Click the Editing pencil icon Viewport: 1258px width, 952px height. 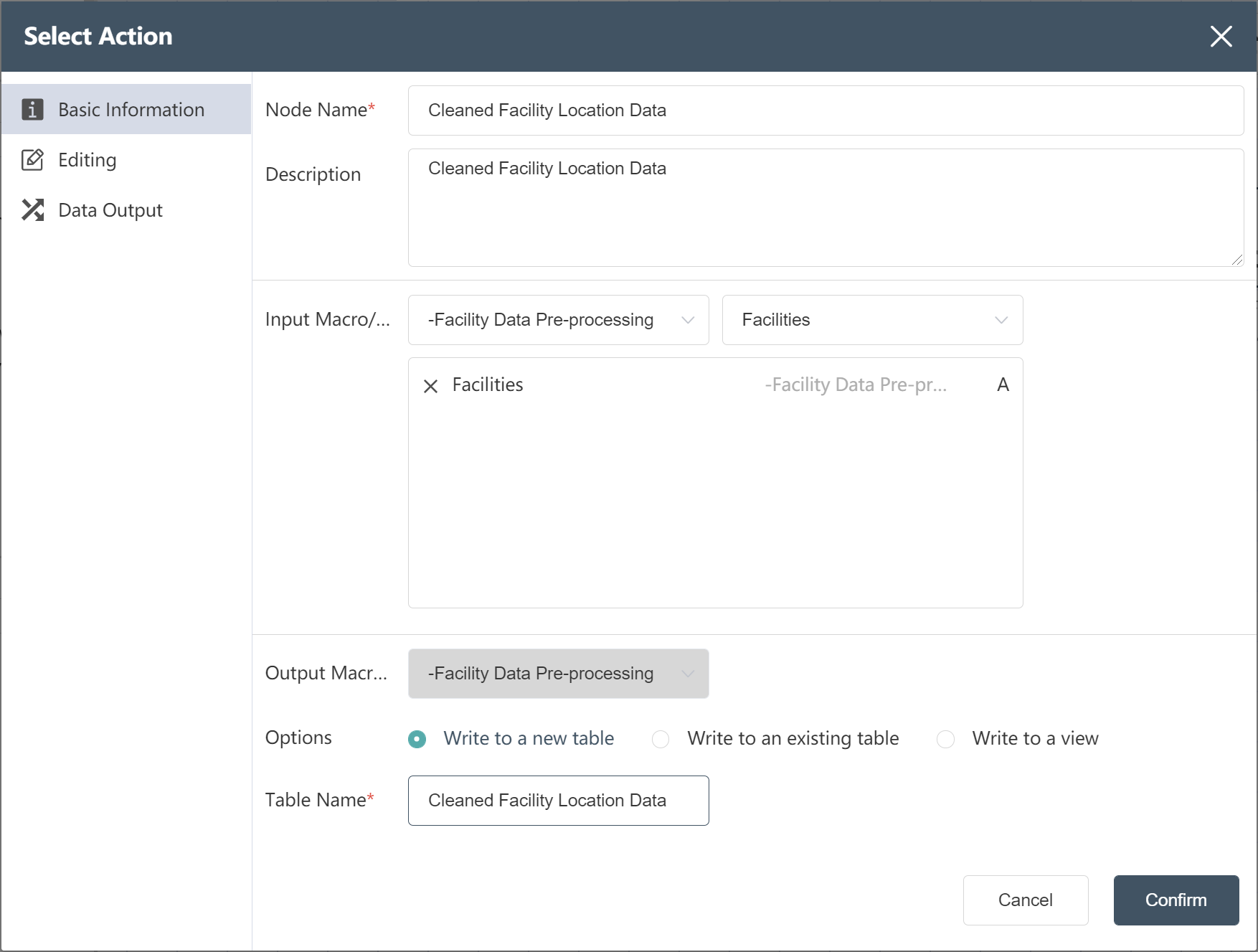(32, 159)
